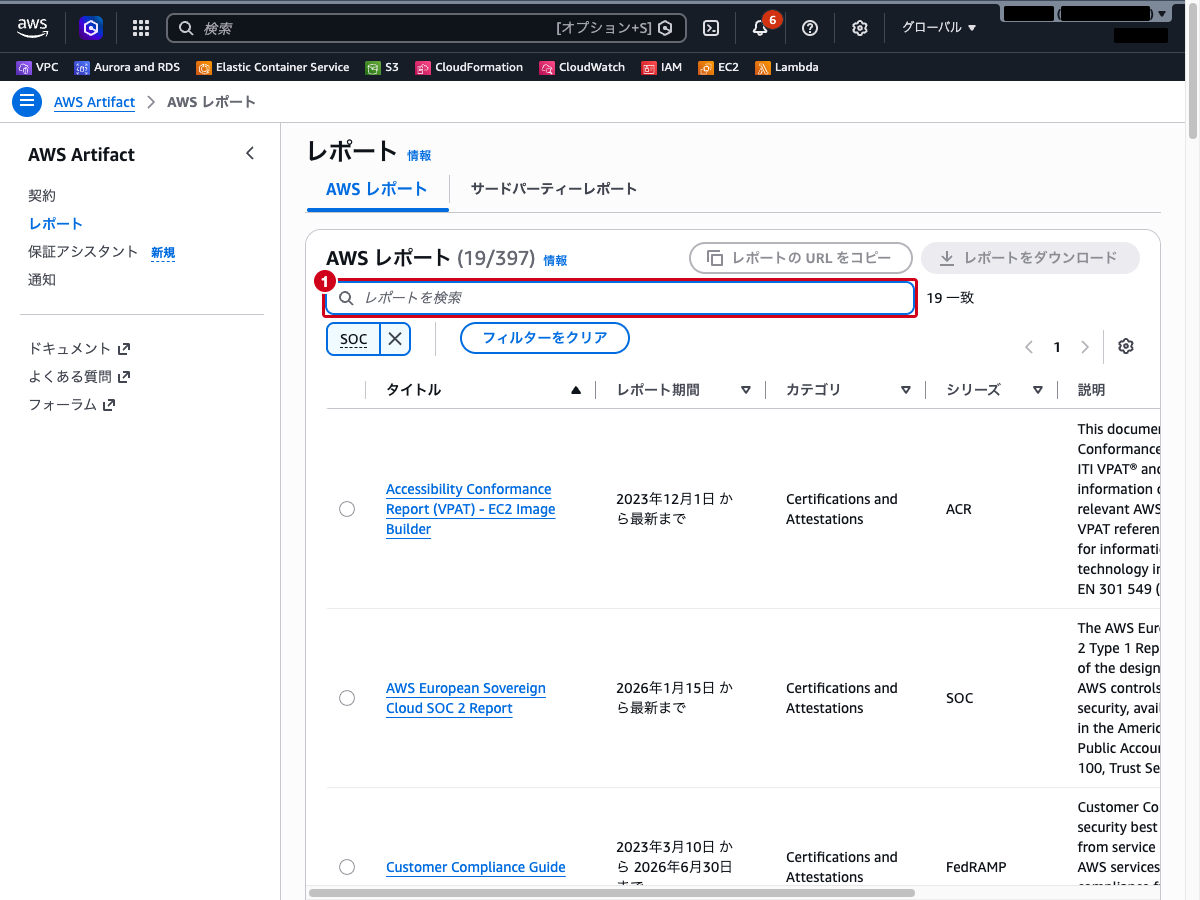
Task: Open console settings gear in top bar
Action: tap(860, 28)
